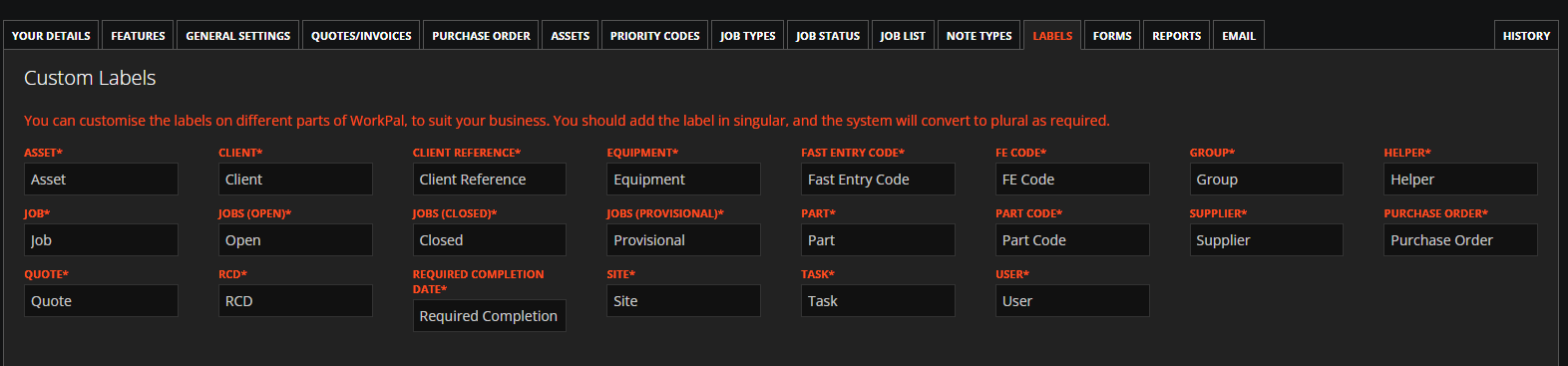Open the History tab
The image size is (1568, 366).
[1526, 35]
